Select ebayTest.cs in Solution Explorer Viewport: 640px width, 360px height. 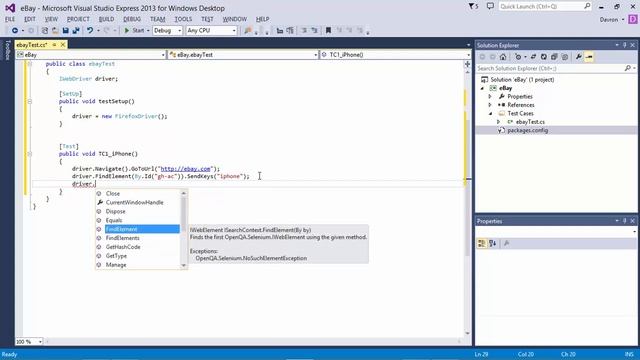coord(530,122)
